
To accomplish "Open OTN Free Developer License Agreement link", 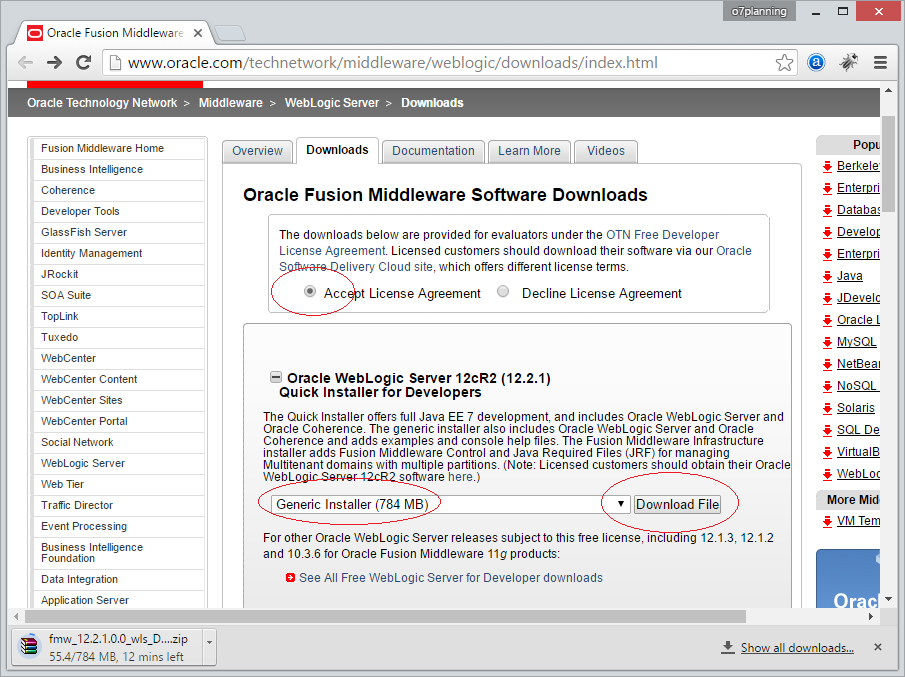I will [x=663, y=235].
